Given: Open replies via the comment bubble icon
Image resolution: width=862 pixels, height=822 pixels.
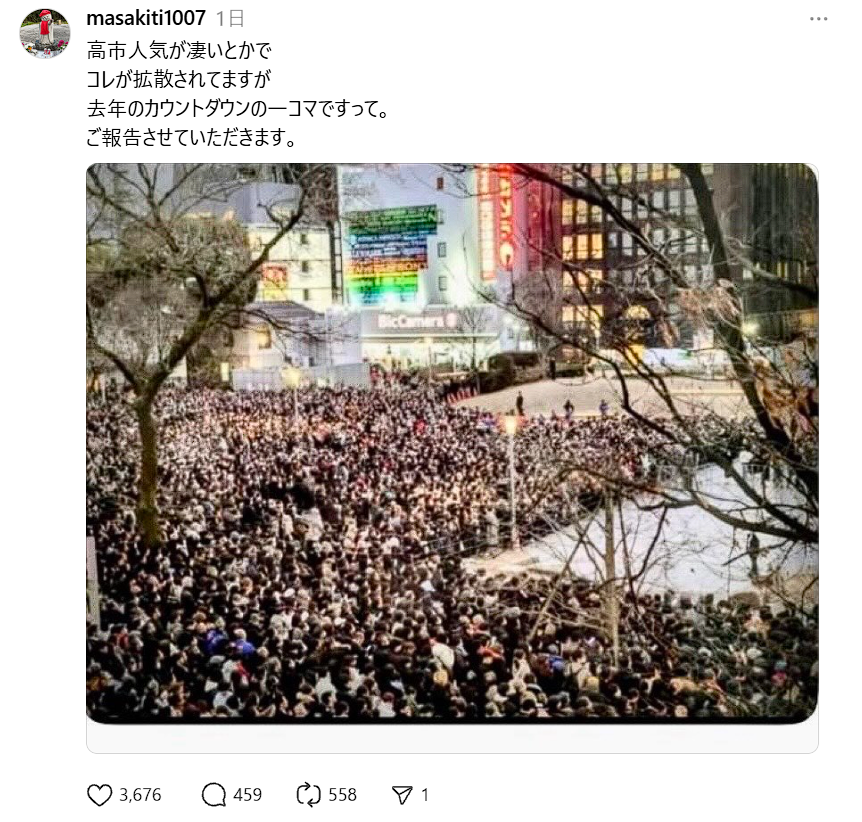Looking at the screenshot, I should point(213,795).
